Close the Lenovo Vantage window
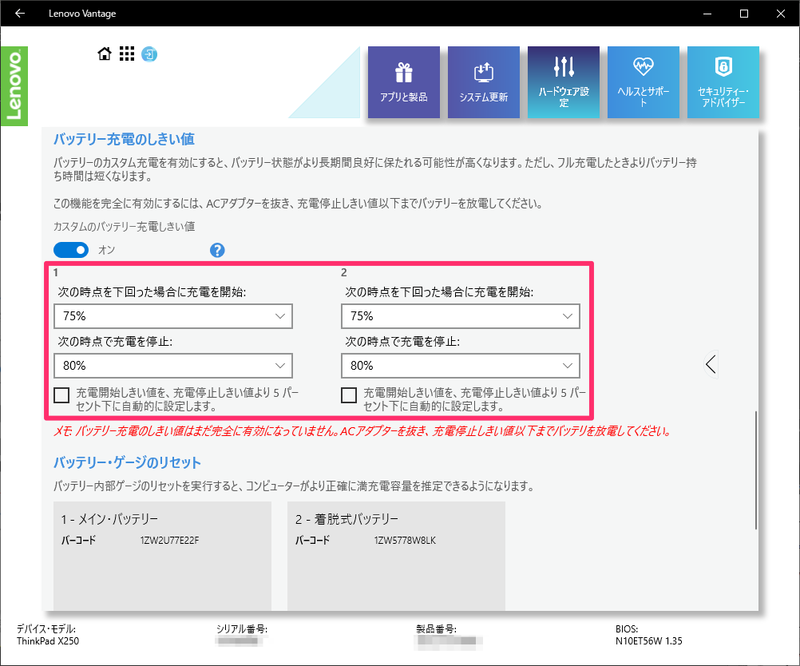Viewport: 800px width, 666px height. tap(781, 13)
